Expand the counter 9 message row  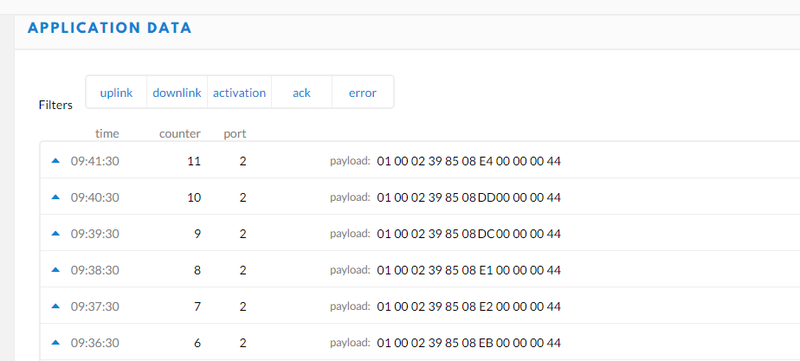pyautogui.click(x=420, y=234)
